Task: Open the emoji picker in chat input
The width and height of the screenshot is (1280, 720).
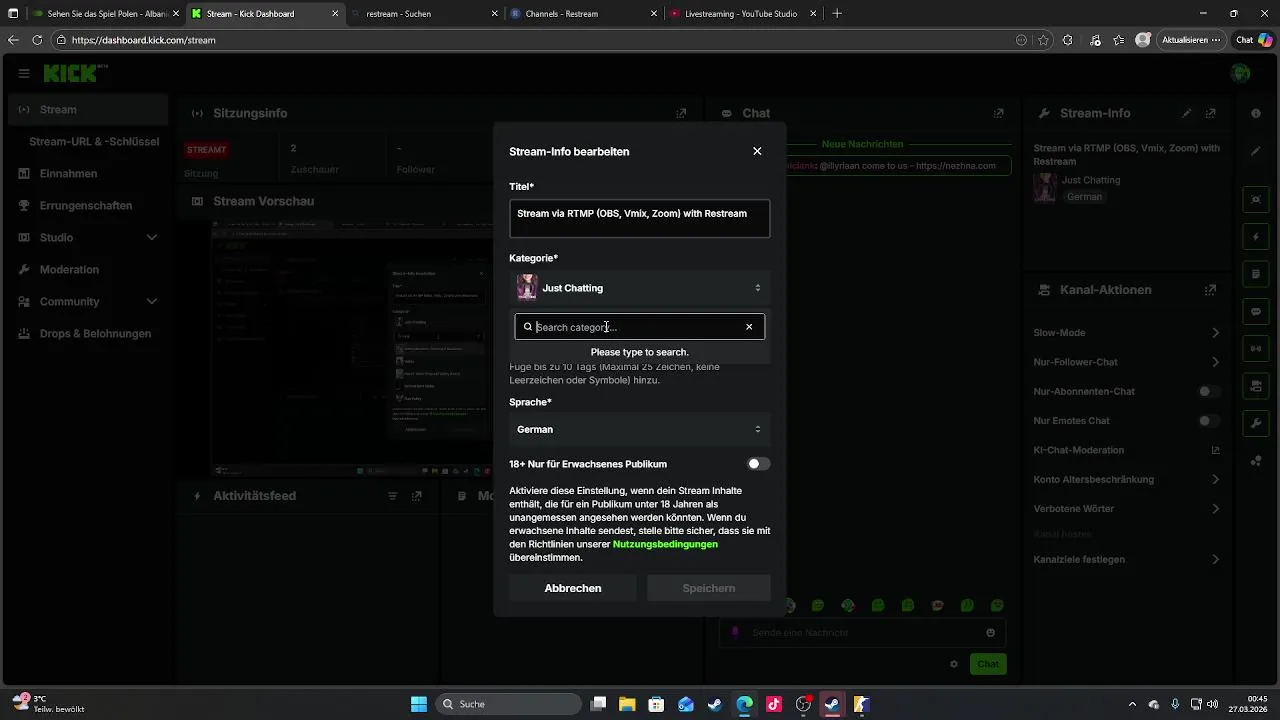Action: (991, 633)
